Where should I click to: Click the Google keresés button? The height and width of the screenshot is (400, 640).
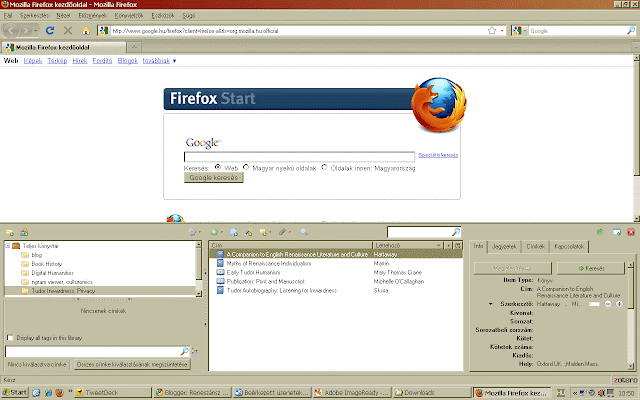213,178
